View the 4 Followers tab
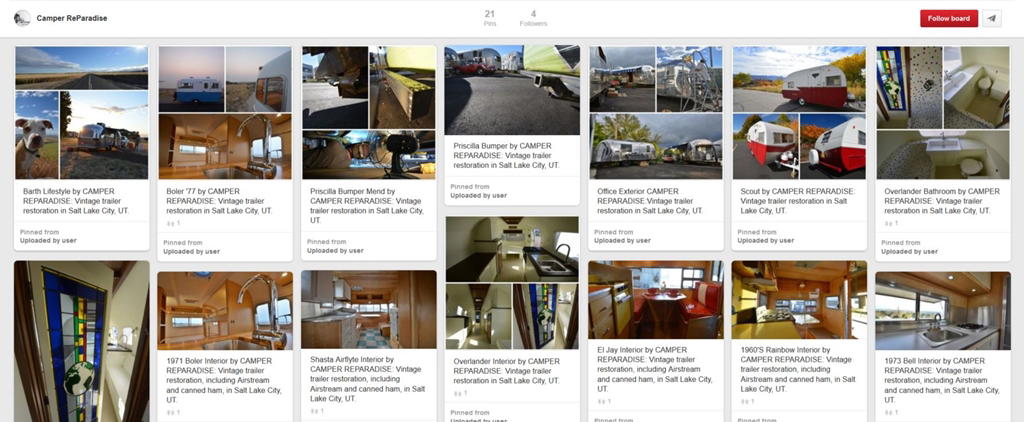This screenshot has height=422, width=1024. click(533, 18)
